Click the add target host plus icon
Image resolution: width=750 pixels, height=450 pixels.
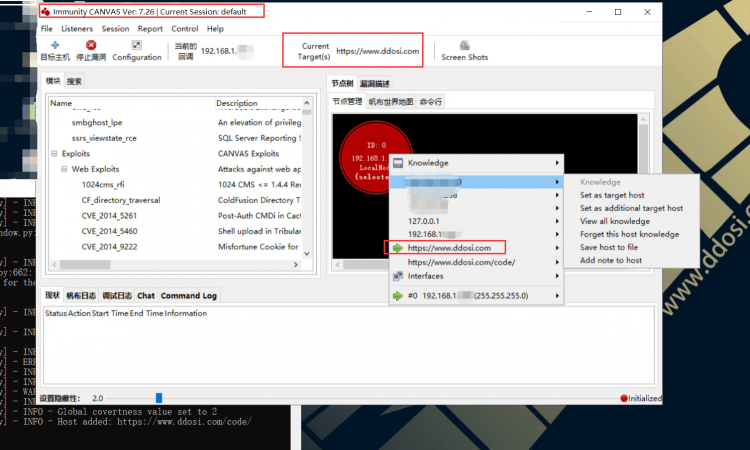[55, 45]
